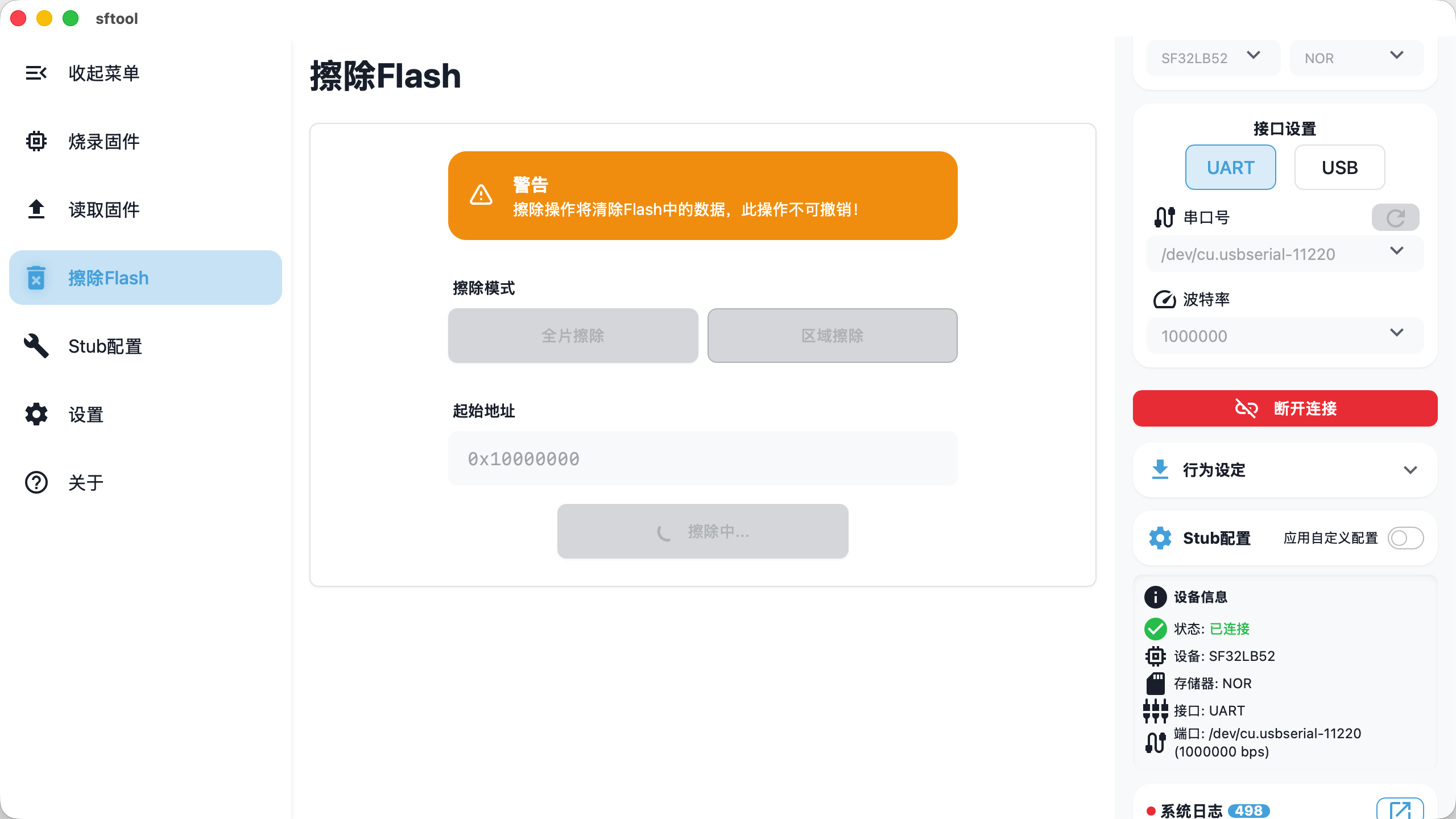Select UART interface option
The width and height of the screenshot is (1456, 819).
(1230, 167)
